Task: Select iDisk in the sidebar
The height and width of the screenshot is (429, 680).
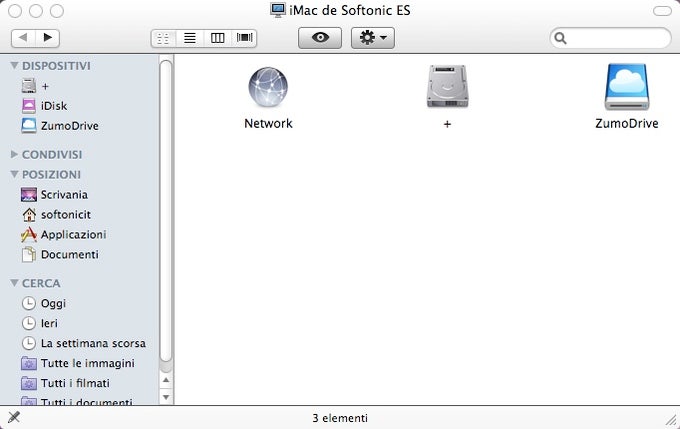Action: click(x=44, y=106)
